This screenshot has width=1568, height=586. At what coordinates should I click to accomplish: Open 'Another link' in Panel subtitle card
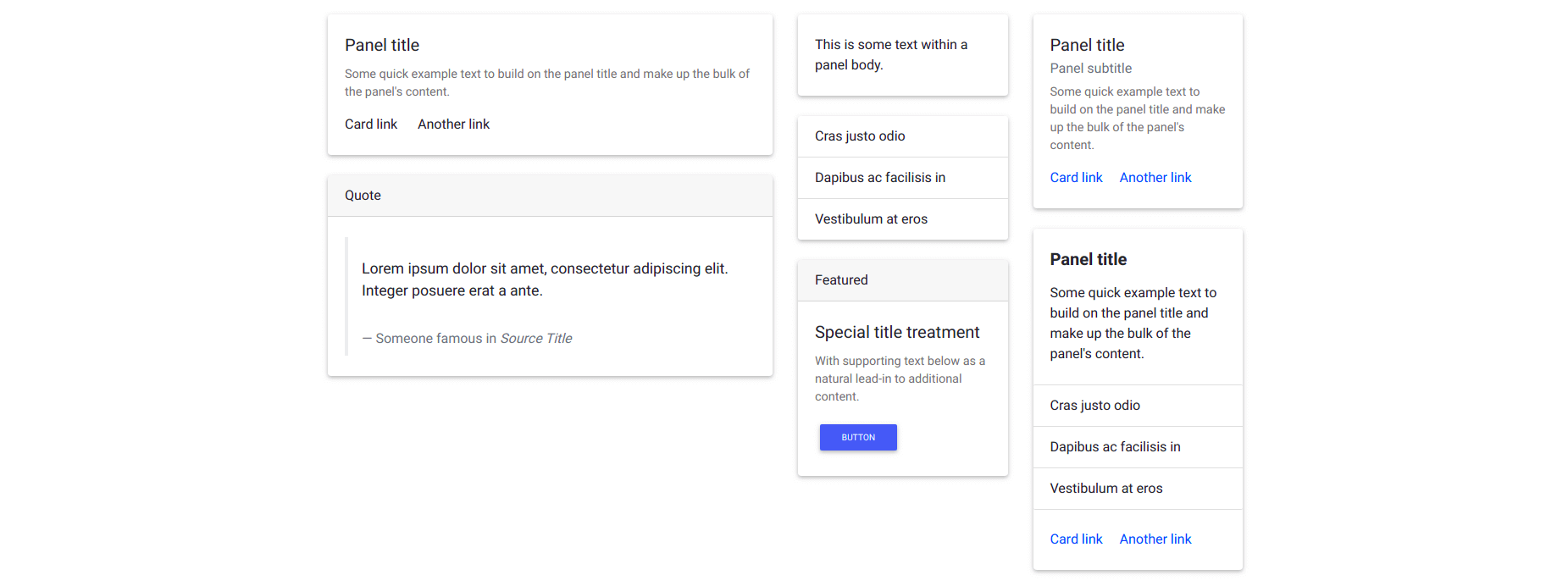[1155, 178]
